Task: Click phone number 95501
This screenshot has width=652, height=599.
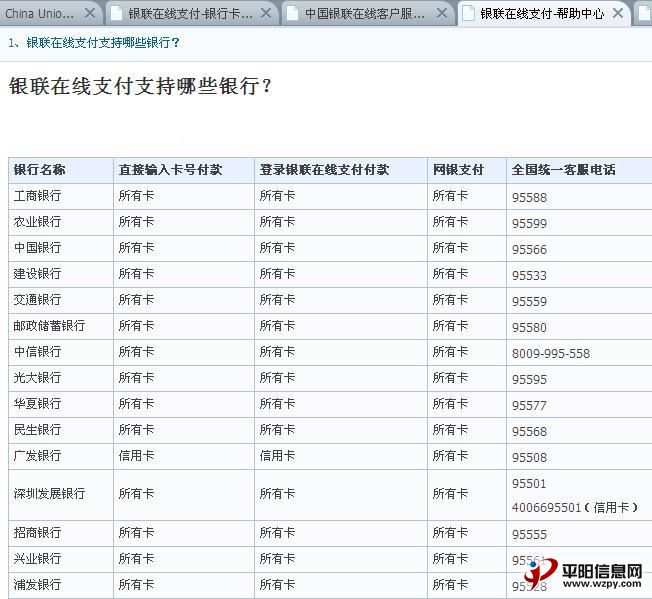Action: 529,483
